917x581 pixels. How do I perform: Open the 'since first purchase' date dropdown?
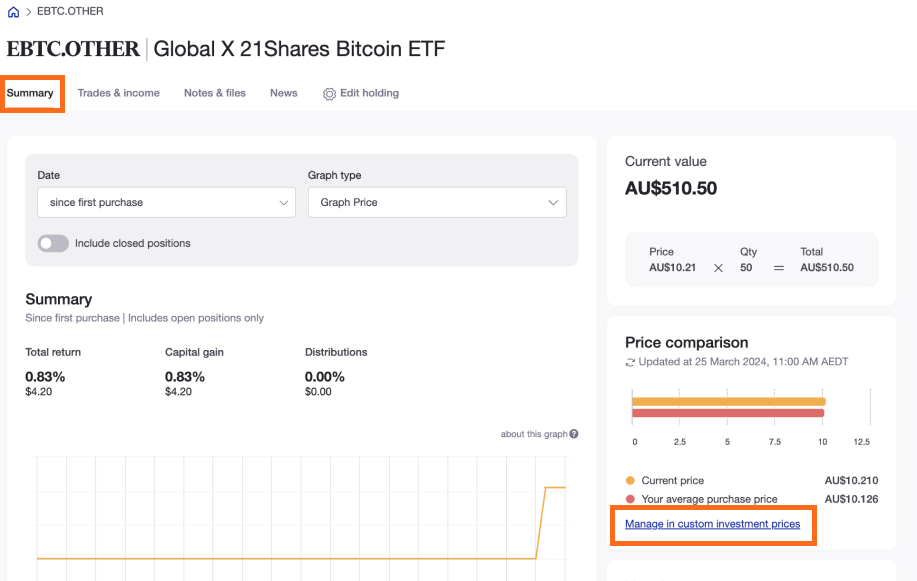[165, 202]
